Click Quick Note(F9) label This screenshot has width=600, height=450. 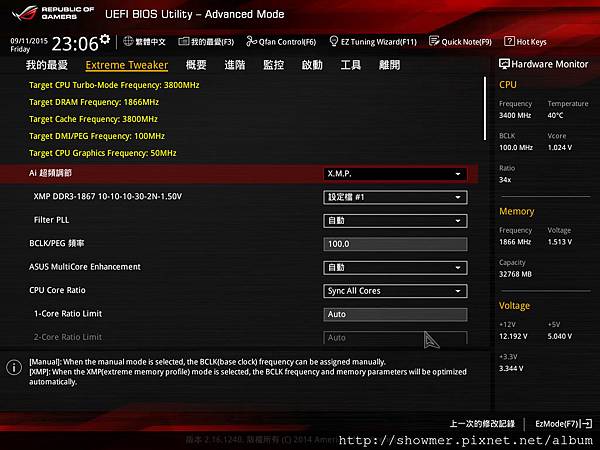[x=466, y=42]
